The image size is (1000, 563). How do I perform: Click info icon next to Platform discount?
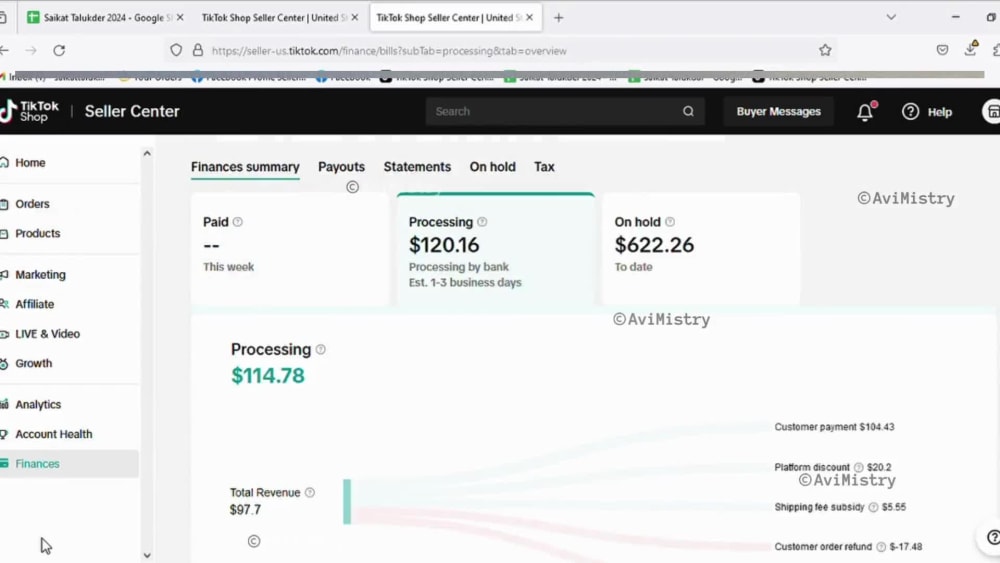(x=858, y=467)
